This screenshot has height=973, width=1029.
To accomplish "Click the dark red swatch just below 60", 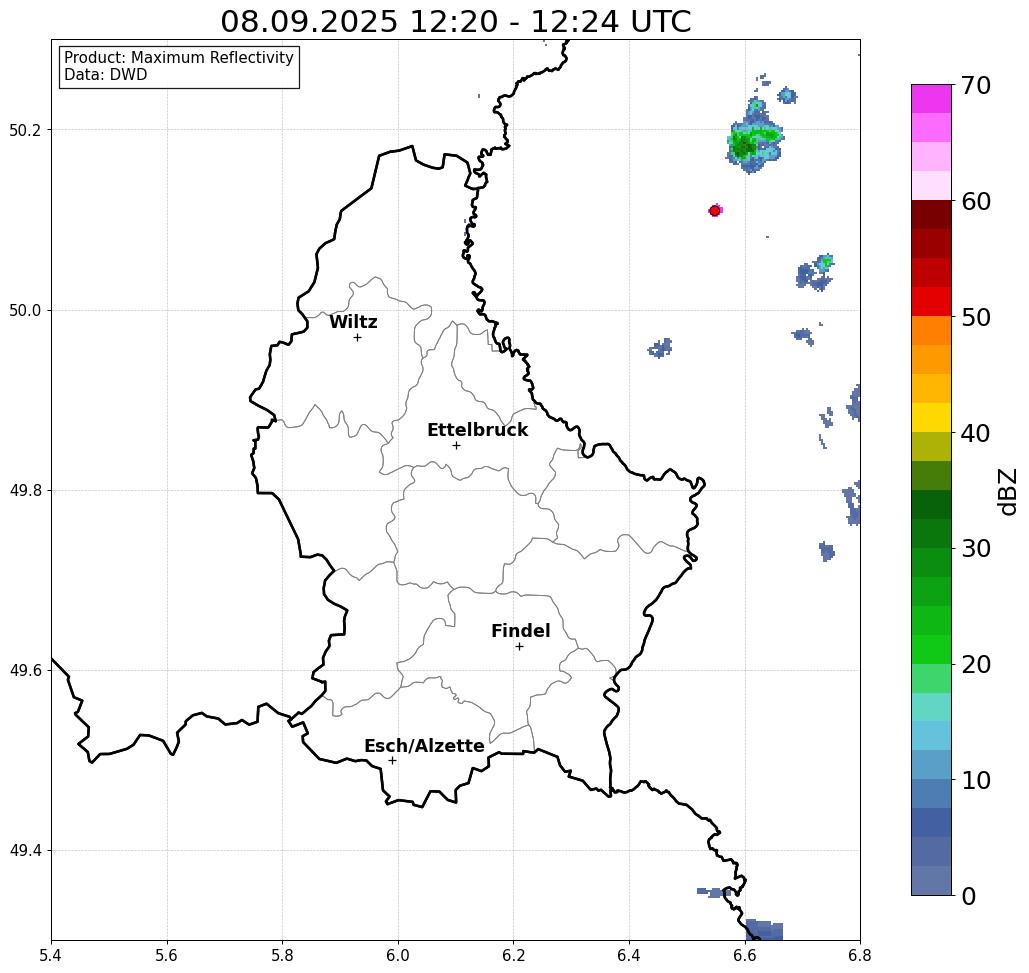I will 931,215.
